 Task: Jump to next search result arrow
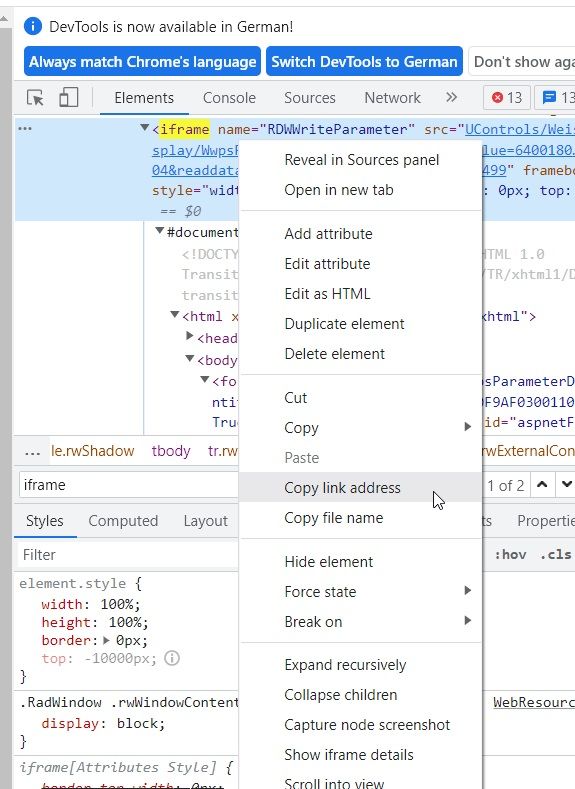pyautogui.click(x=566, y=485)
